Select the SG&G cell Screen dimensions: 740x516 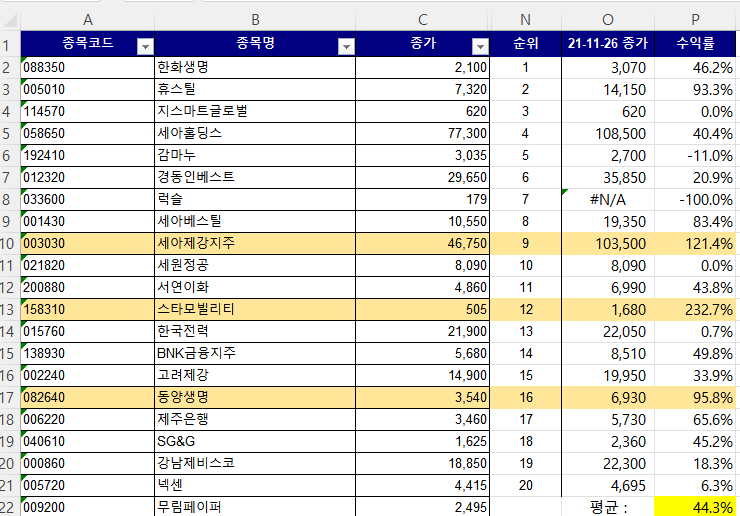point(255,441)
